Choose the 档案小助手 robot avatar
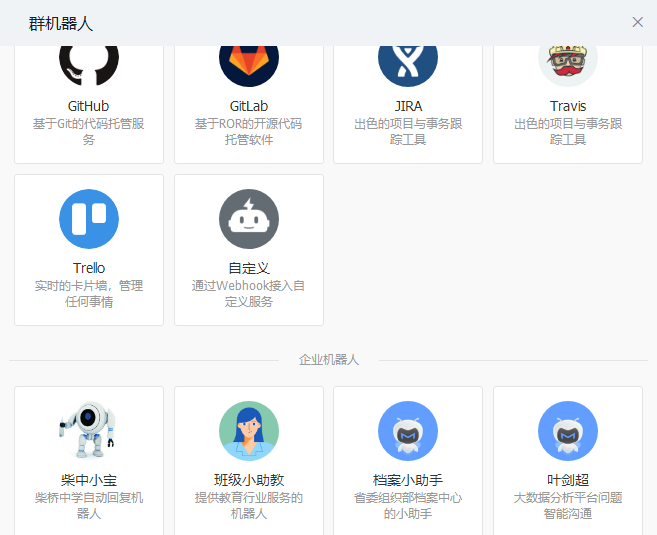This screenshot has height=535, width=657. (408, 431)
